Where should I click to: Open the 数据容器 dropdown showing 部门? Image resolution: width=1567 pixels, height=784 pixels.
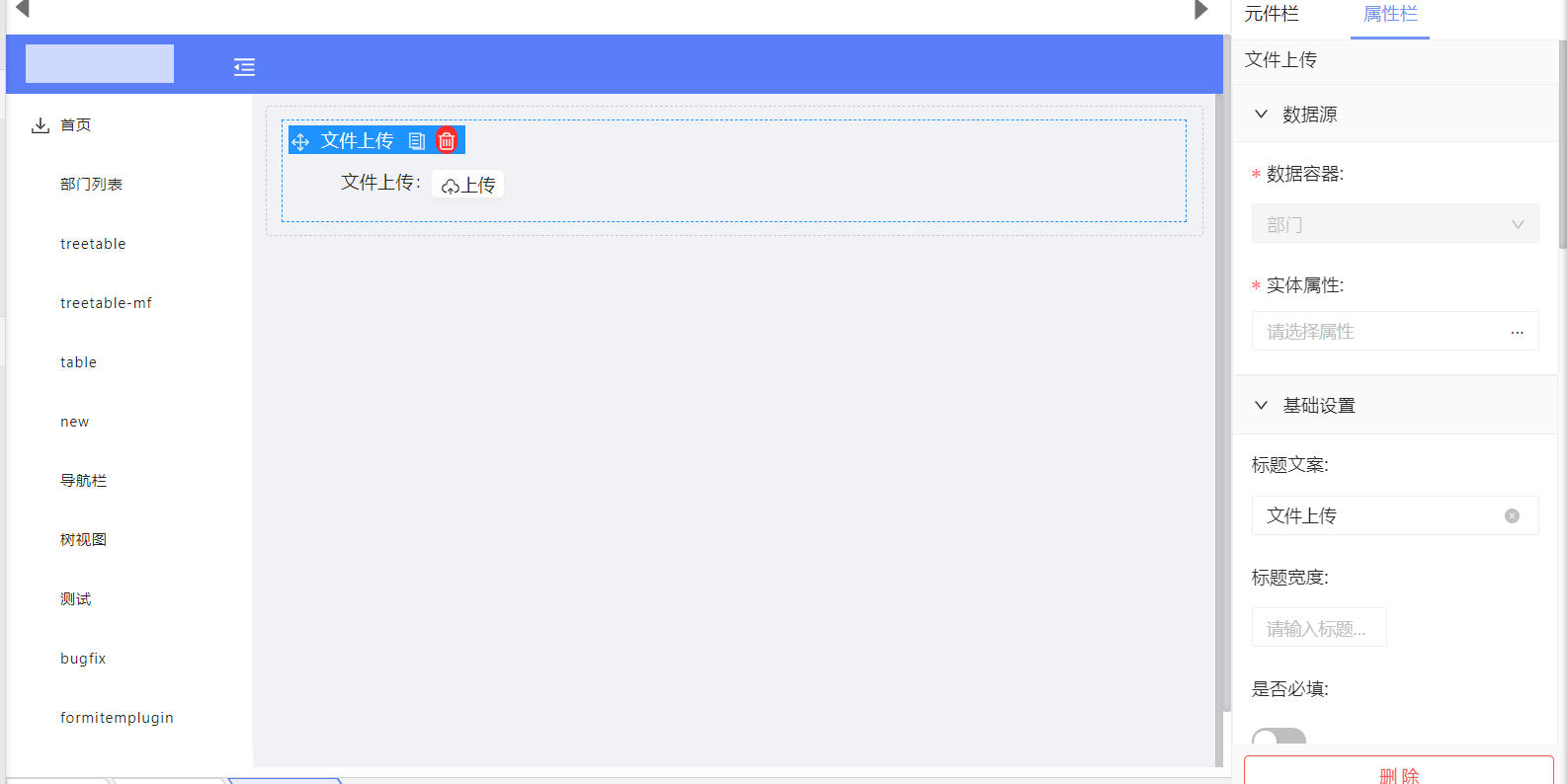(1395, 224)
